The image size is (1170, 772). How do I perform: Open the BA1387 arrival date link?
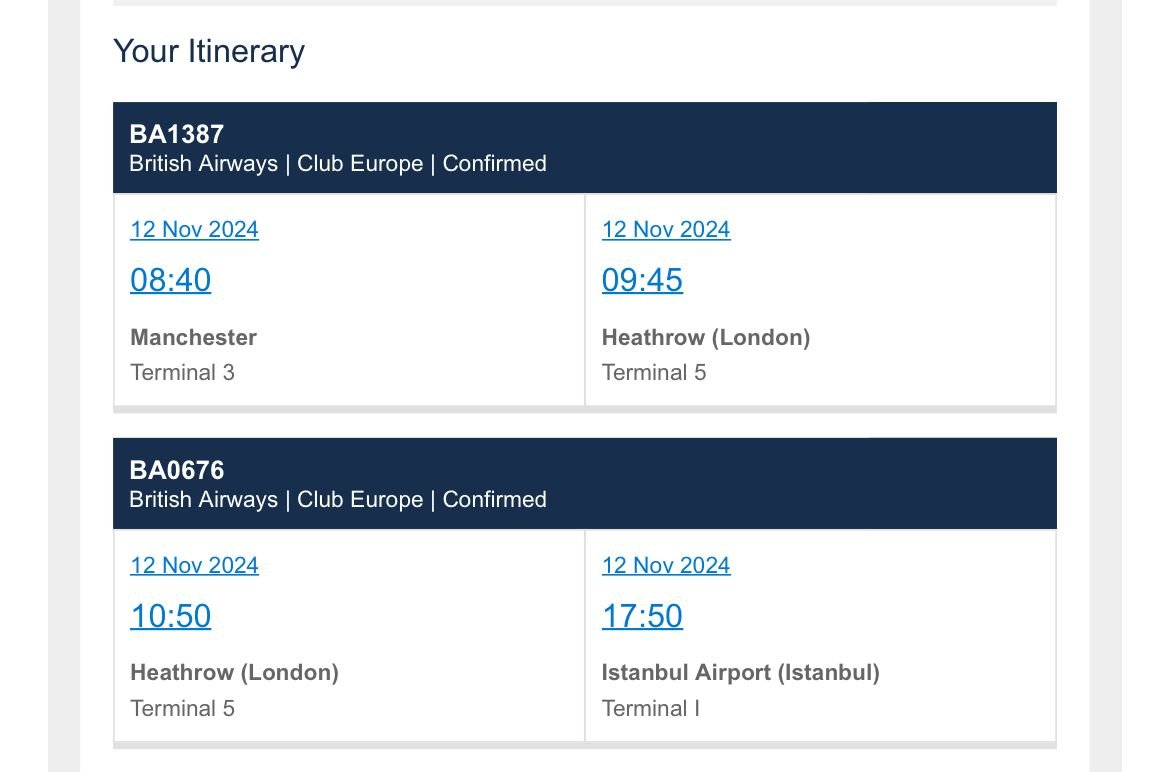point(666,230)
